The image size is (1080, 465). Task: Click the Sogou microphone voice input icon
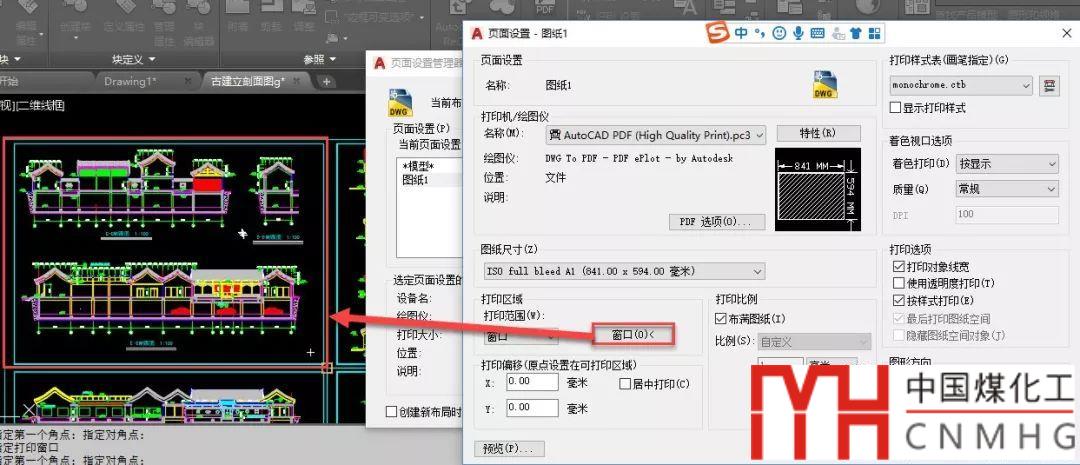tap(798, 33)
